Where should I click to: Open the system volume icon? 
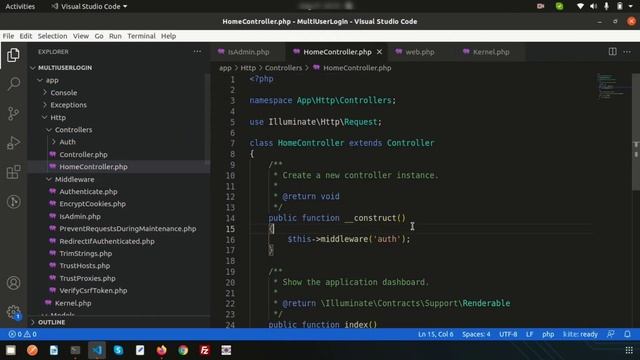point(593,6)
